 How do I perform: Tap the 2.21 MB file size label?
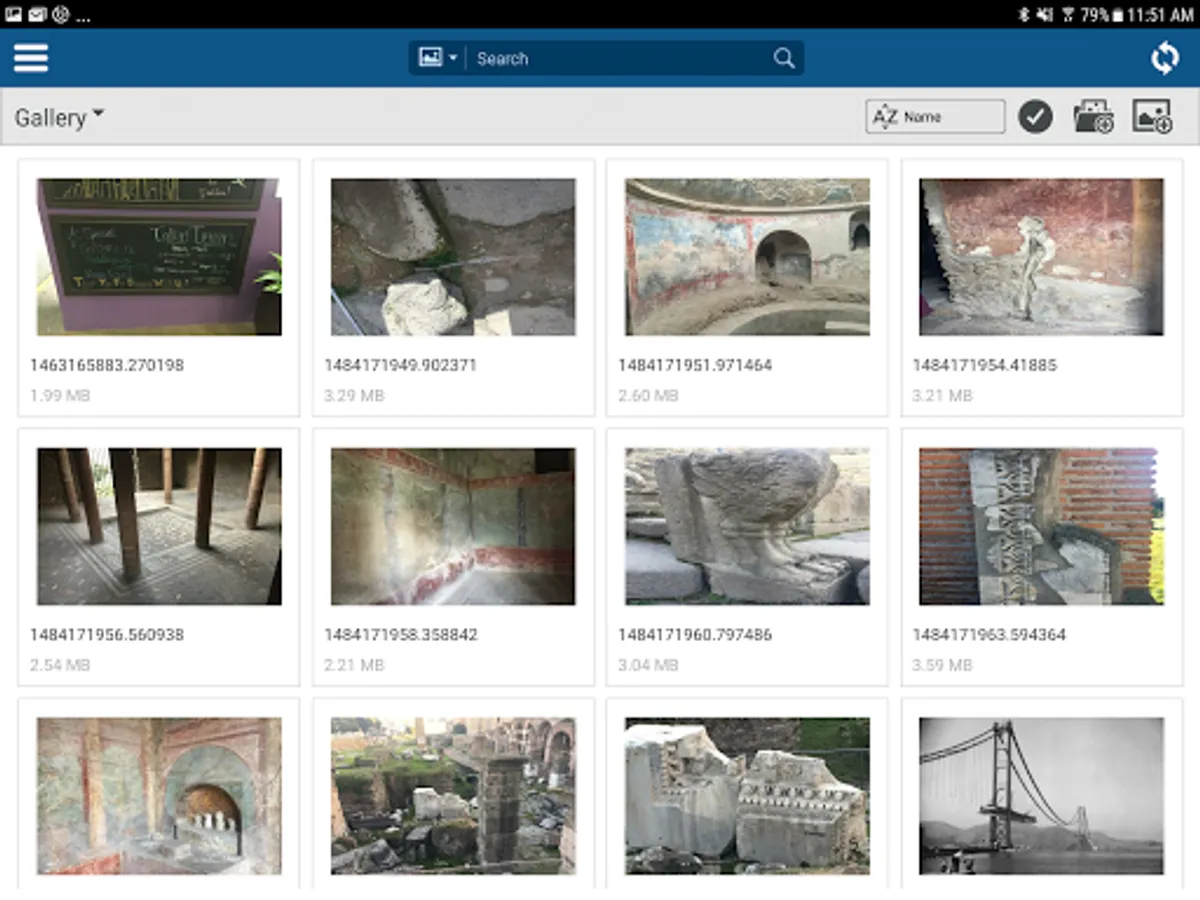click(354, 664)
